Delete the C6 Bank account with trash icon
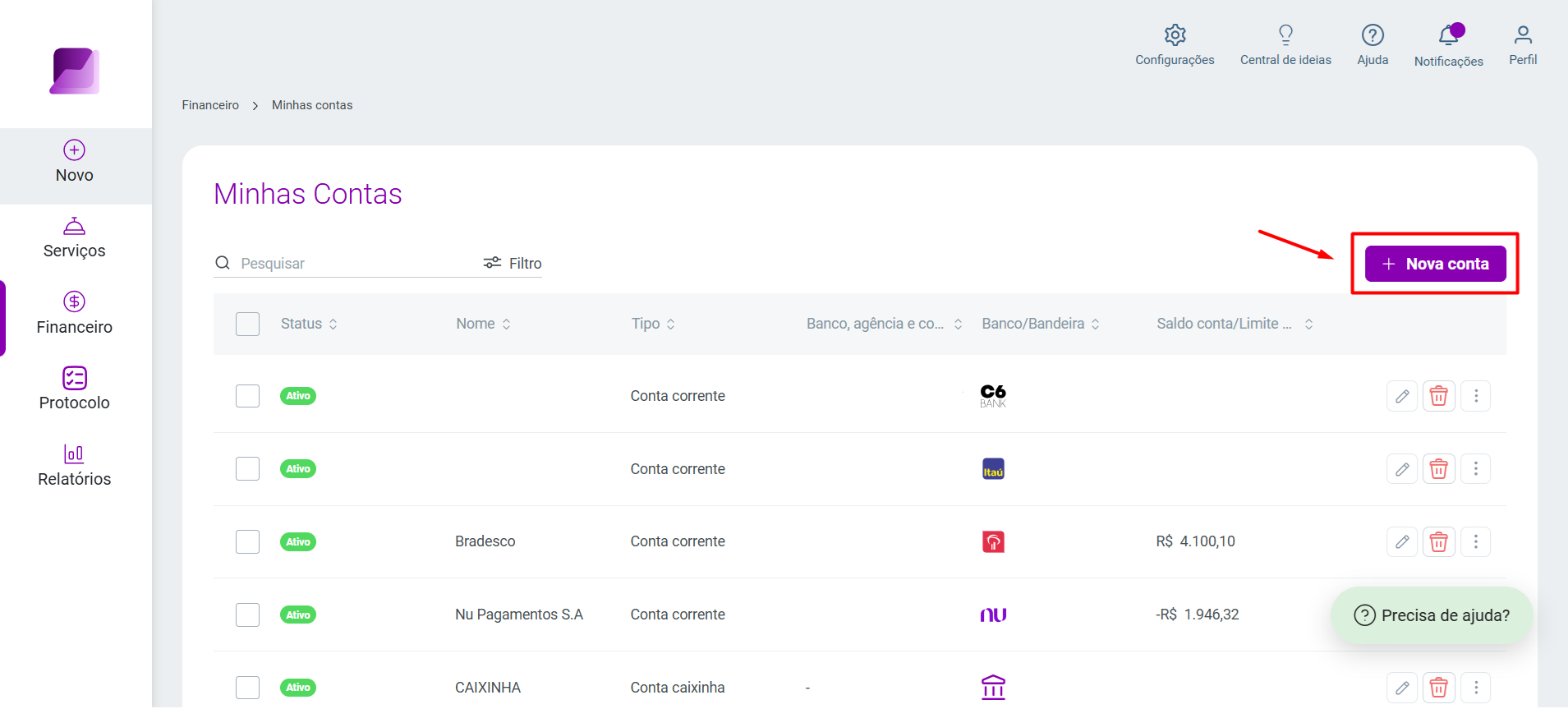Viewport: 1568px width, 709px height. (x=1439, y=396)
